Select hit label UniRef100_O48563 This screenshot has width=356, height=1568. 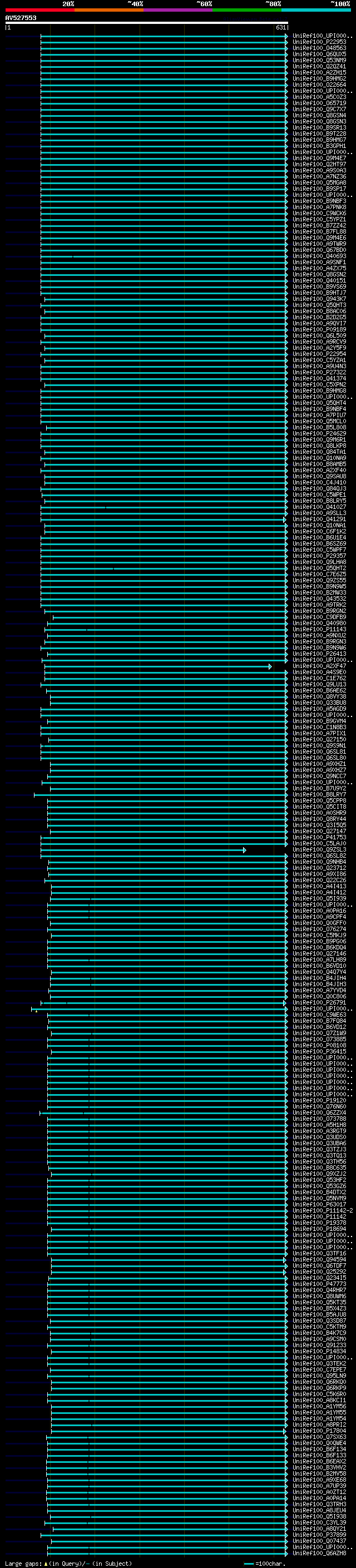tap(319, 48)
